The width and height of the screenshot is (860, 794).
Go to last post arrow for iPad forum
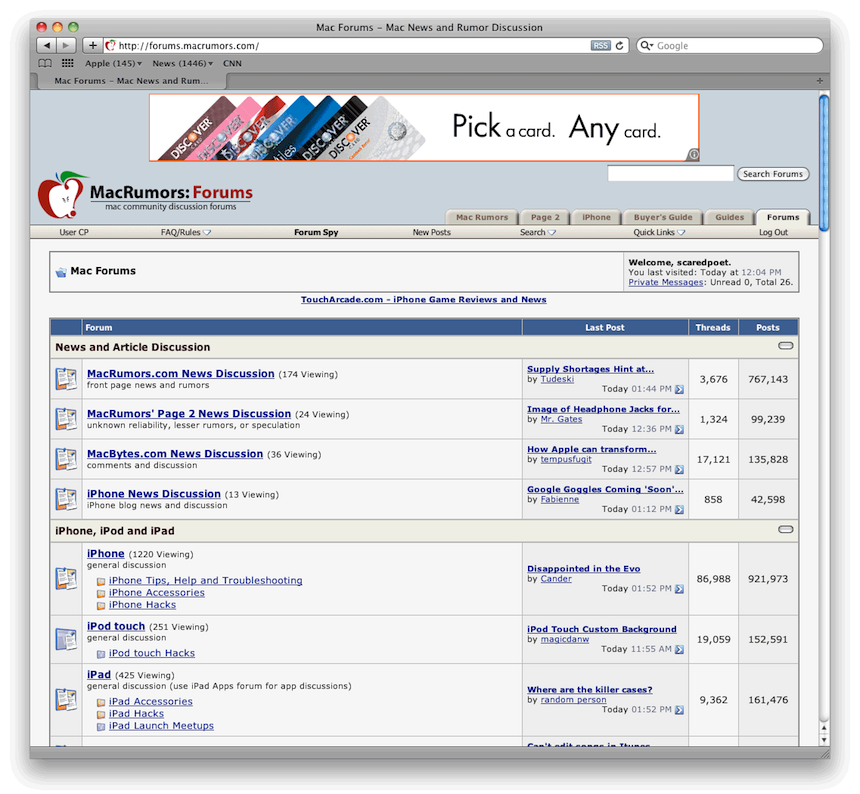pos(679,710)
